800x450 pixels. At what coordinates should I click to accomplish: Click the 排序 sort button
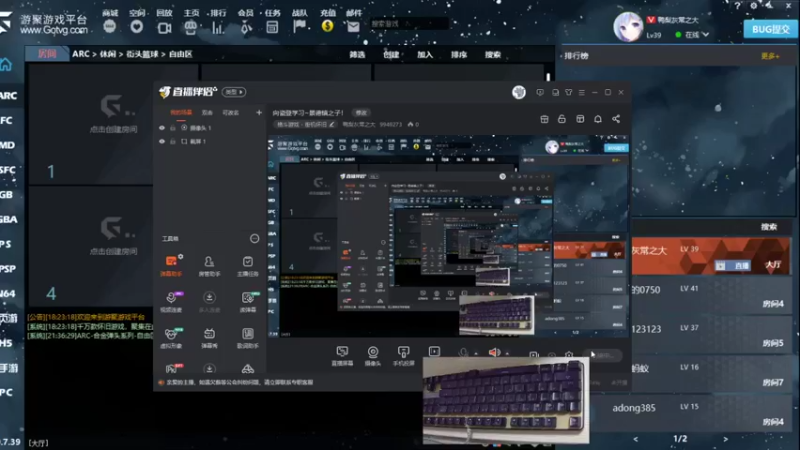(x=459, y=55)
